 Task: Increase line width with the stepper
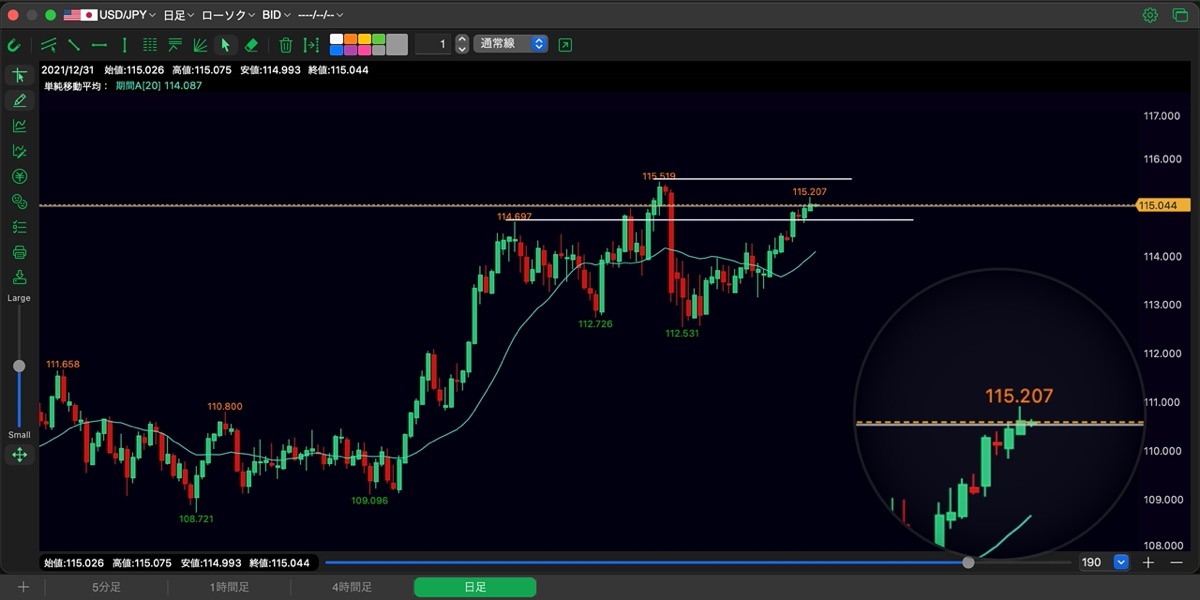[x=462, y=40]
